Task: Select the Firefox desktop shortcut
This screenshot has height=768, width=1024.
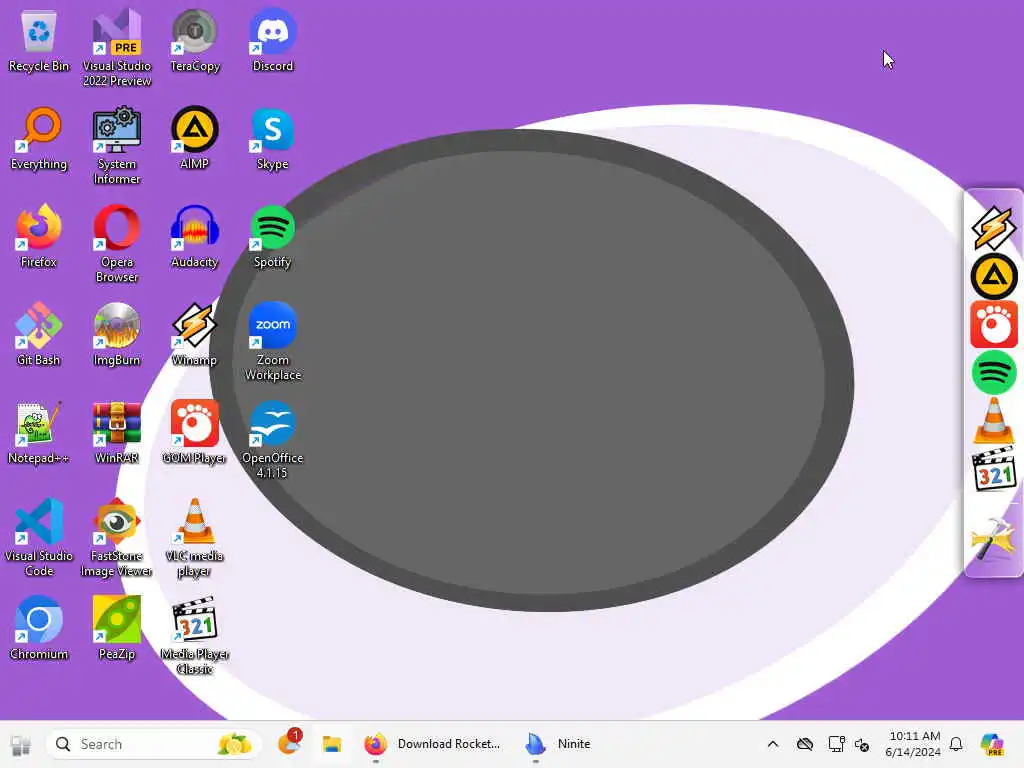Action: [x=39, y=236]
